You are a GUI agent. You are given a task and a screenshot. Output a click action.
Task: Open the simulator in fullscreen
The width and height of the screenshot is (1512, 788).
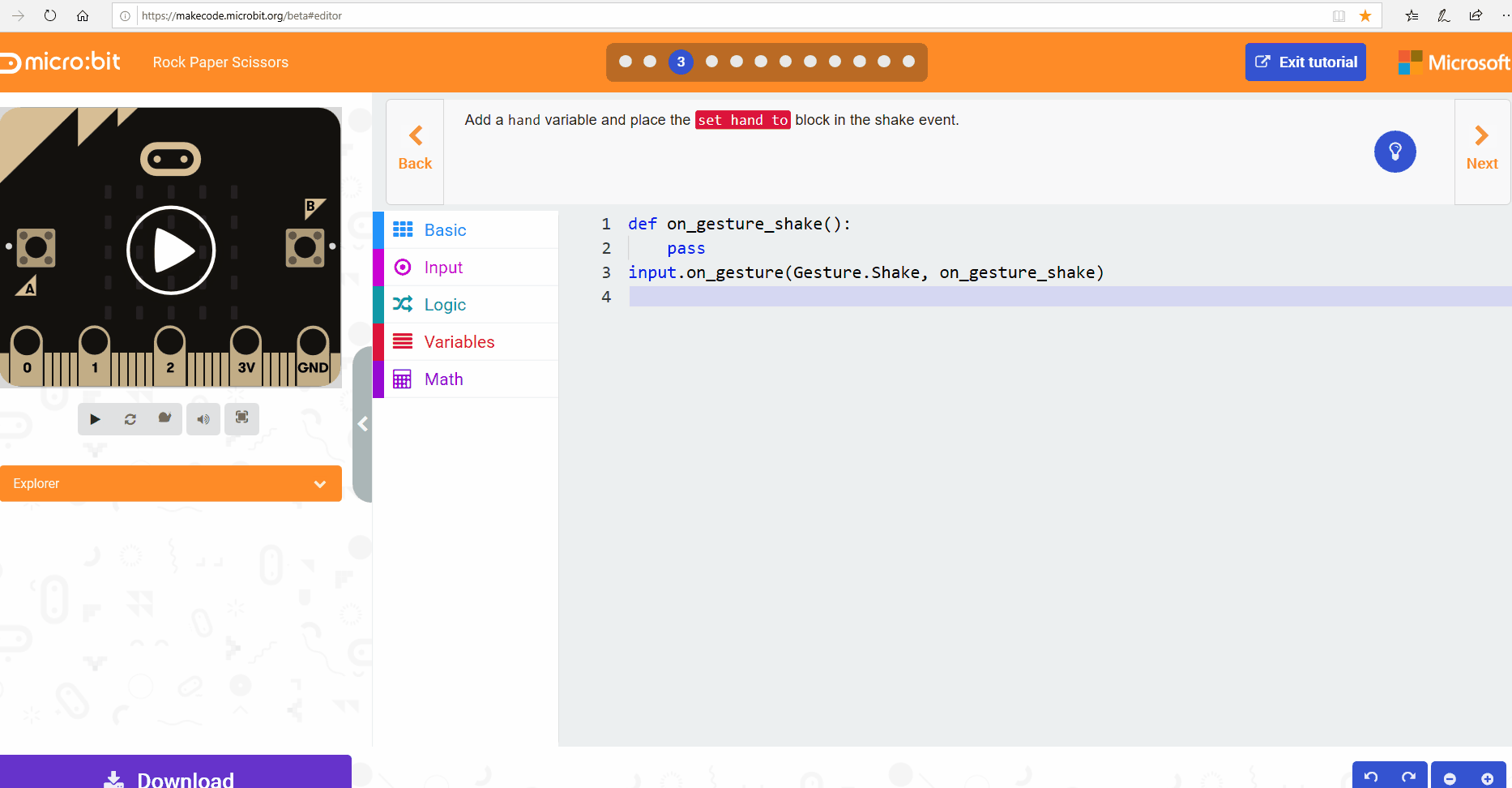tap(241, 419)
